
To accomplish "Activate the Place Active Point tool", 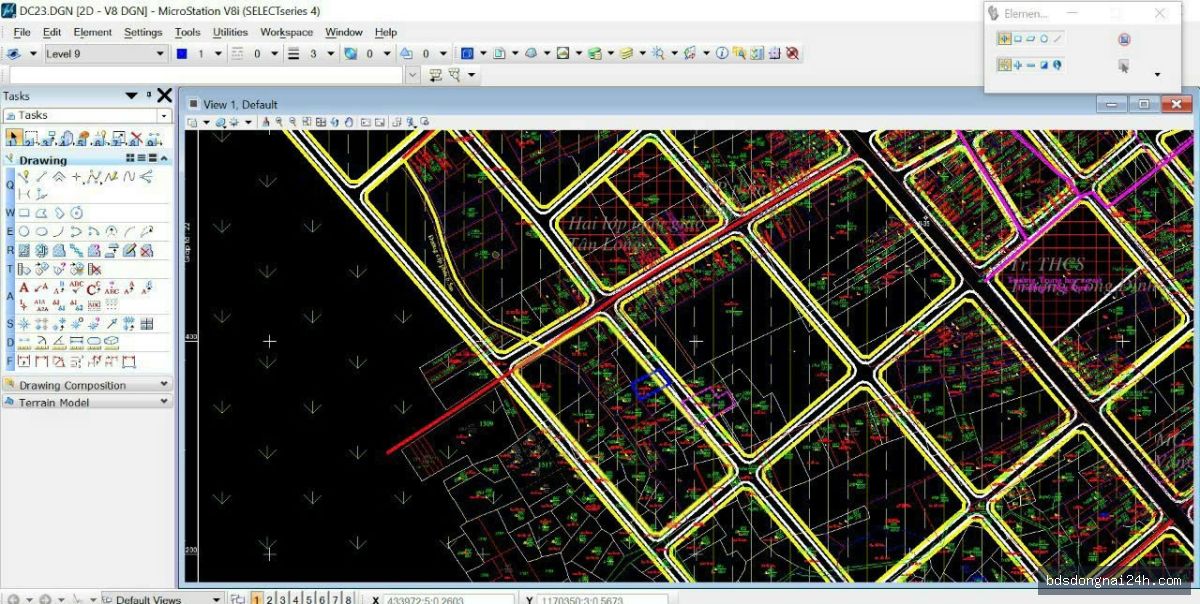I will (76, 177).
